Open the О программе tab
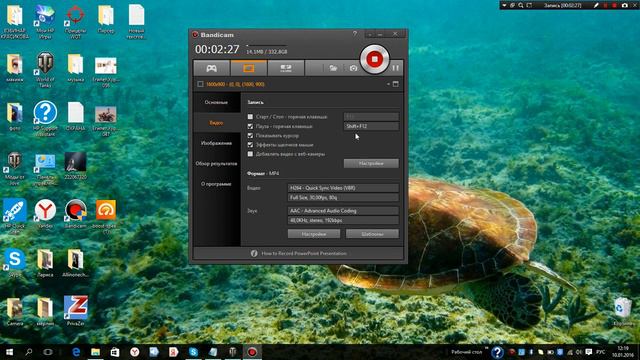 coord(216,184)
